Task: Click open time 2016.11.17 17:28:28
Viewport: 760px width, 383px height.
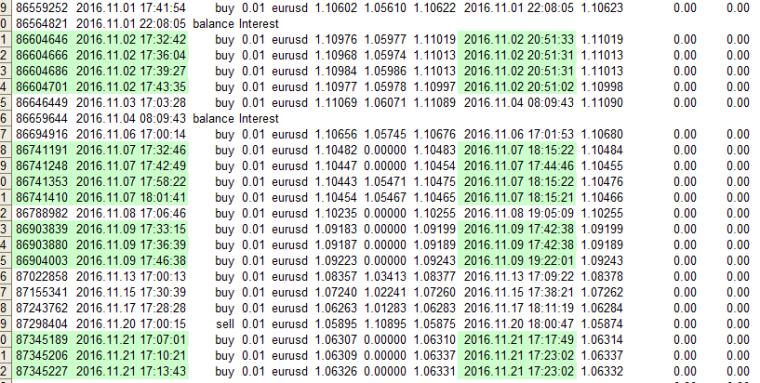Action: point(131,308)
